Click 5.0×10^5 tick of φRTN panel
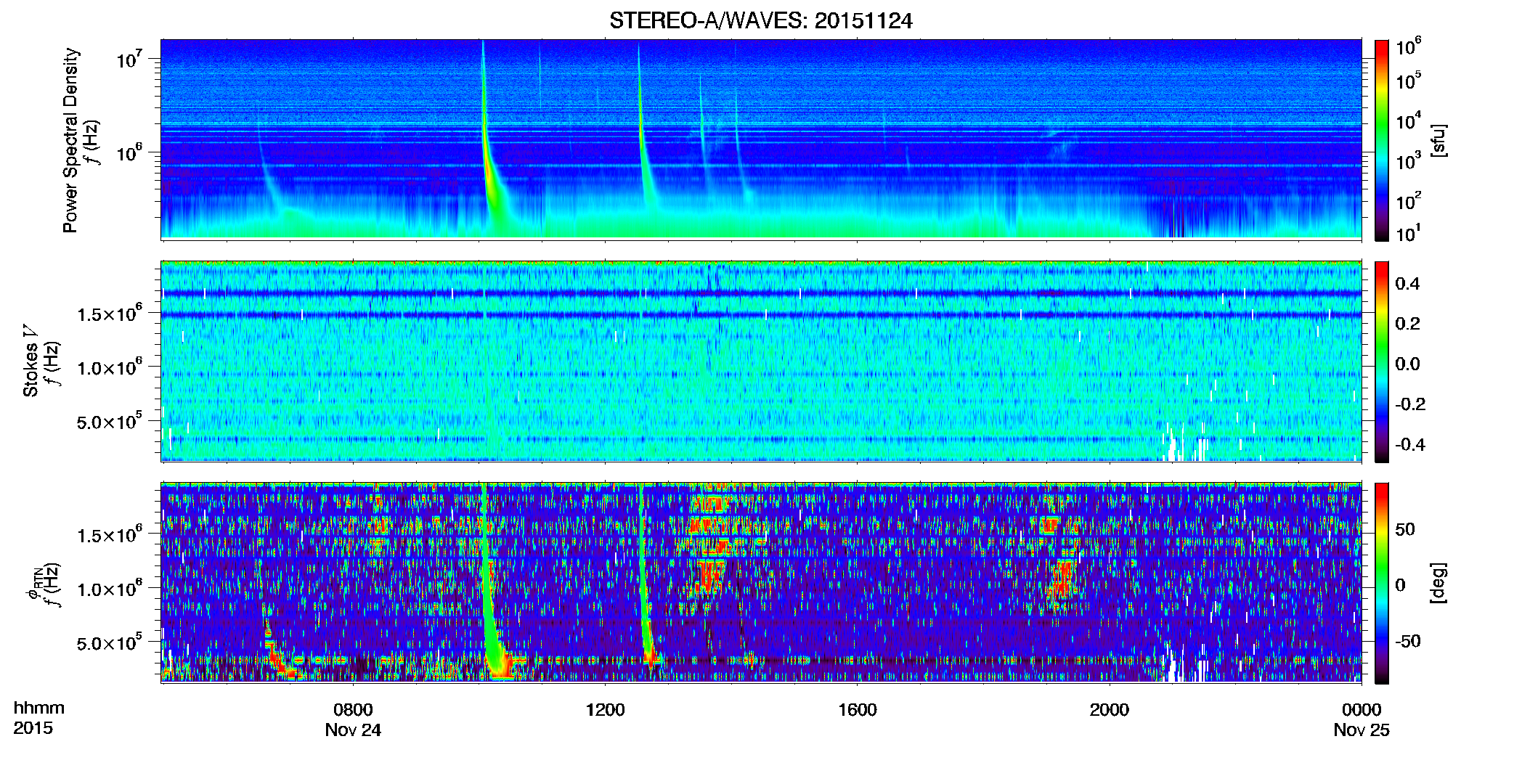Viewport: 1522px width, 784px height. click(110, 642)
